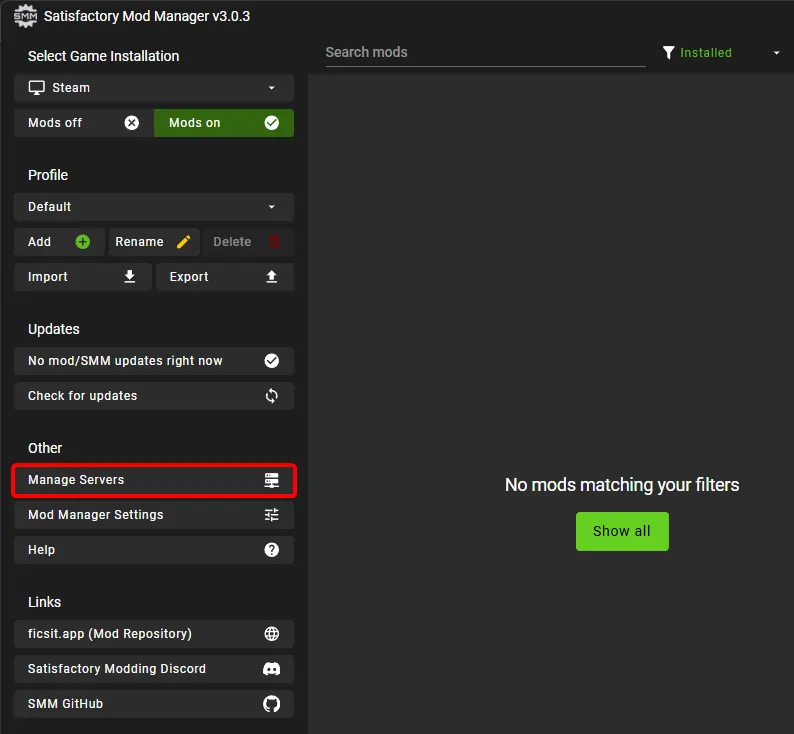The height and width of the screenshot is (734, 794).
Task: Open ficsit.app Mod Repository link
Action: click(x=154, y=633)
